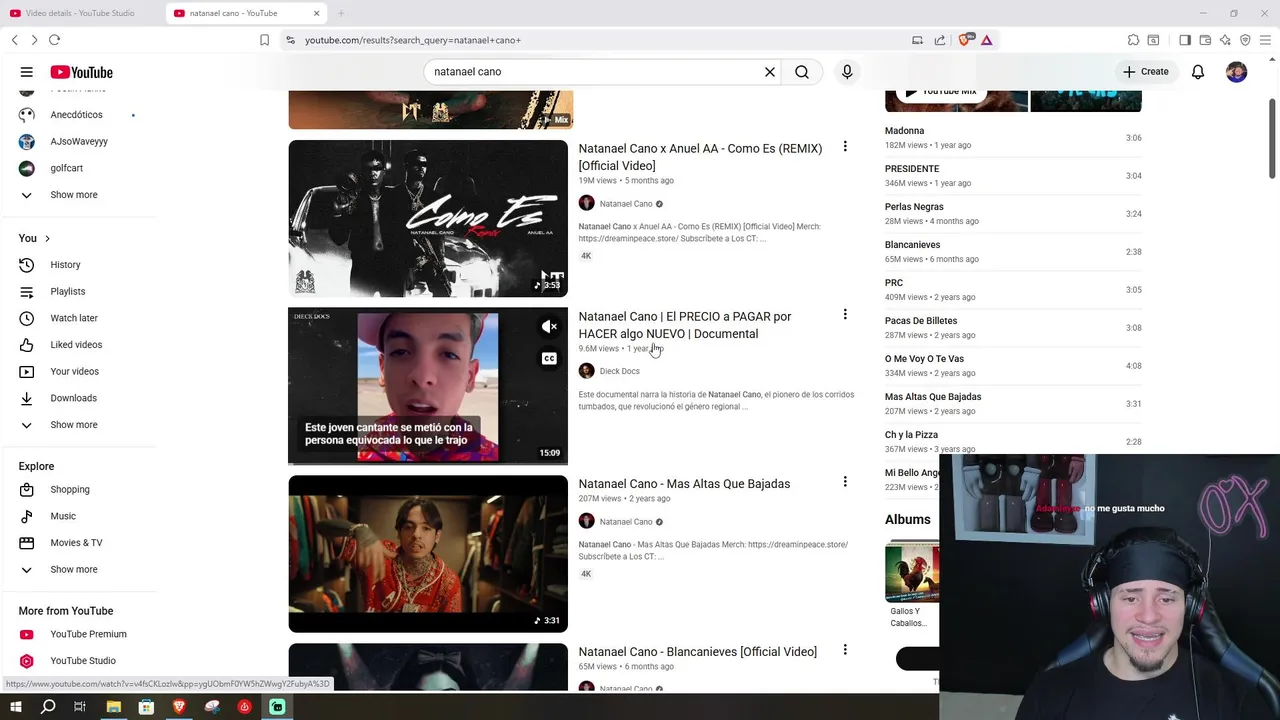This screenshot has width=1280, height=720.
Task: Play the Como Es Remix thumbnail
Action: pyautogui.click(x=428, y=218)
